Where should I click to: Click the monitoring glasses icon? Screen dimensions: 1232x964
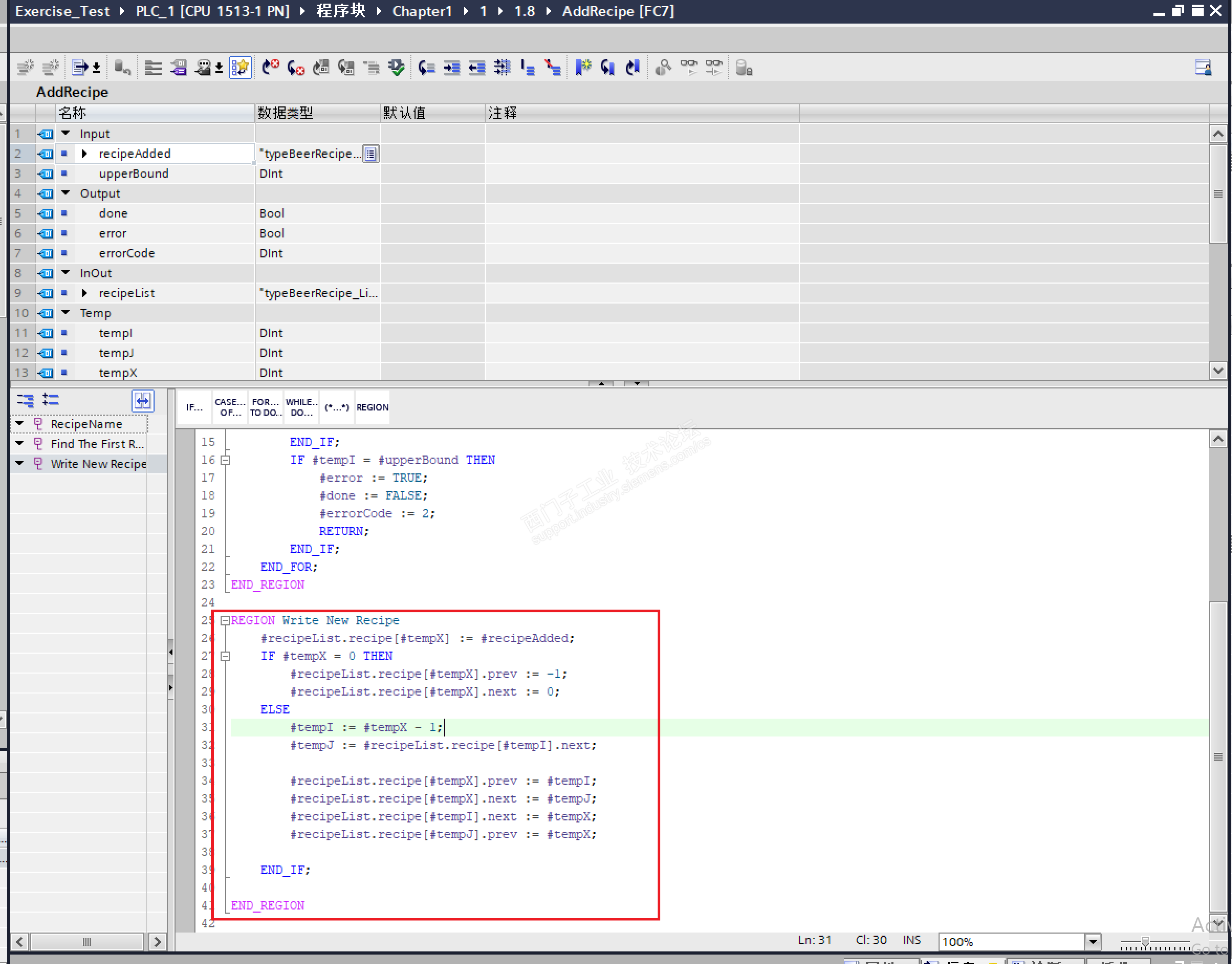pyautogui.click(x=689, y=68)
